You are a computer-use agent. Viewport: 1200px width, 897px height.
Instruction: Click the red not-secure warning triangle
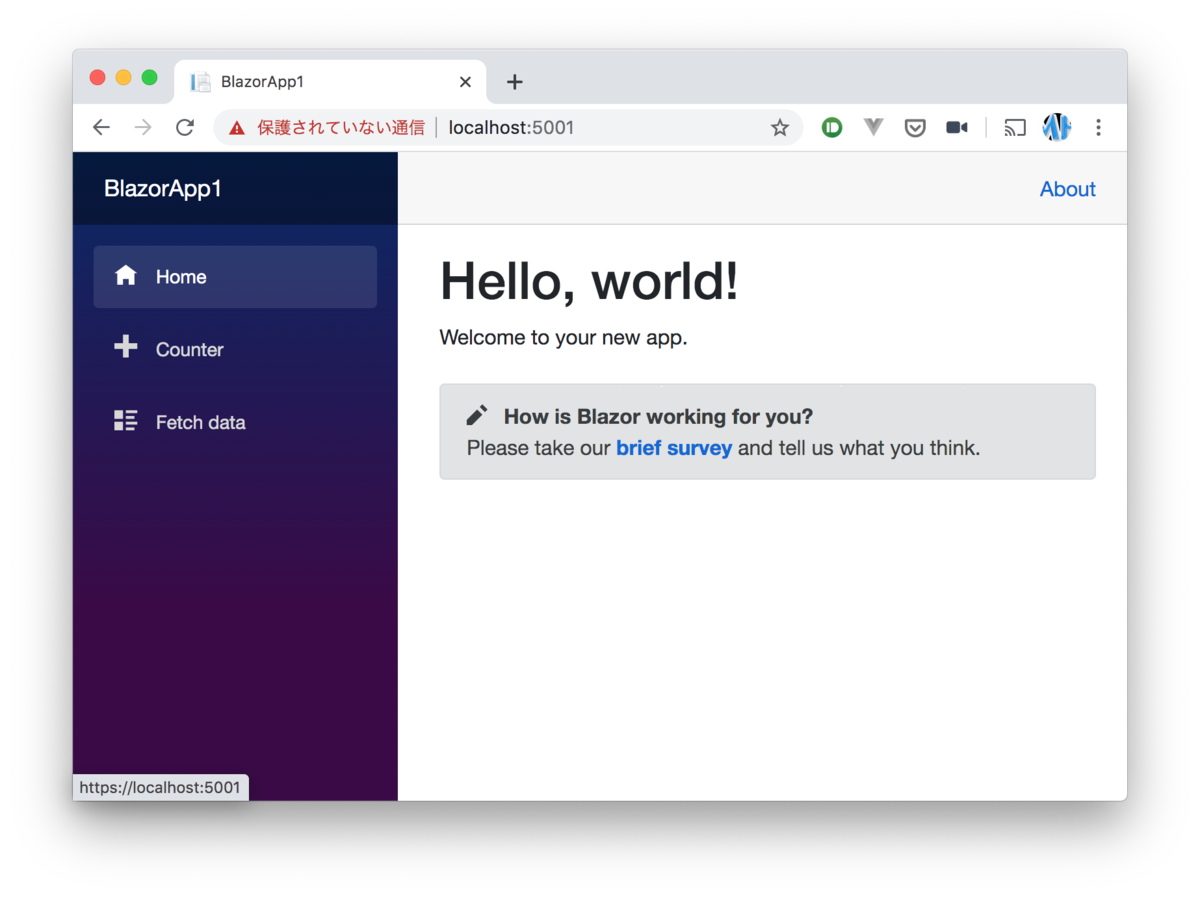pos(237,128)
